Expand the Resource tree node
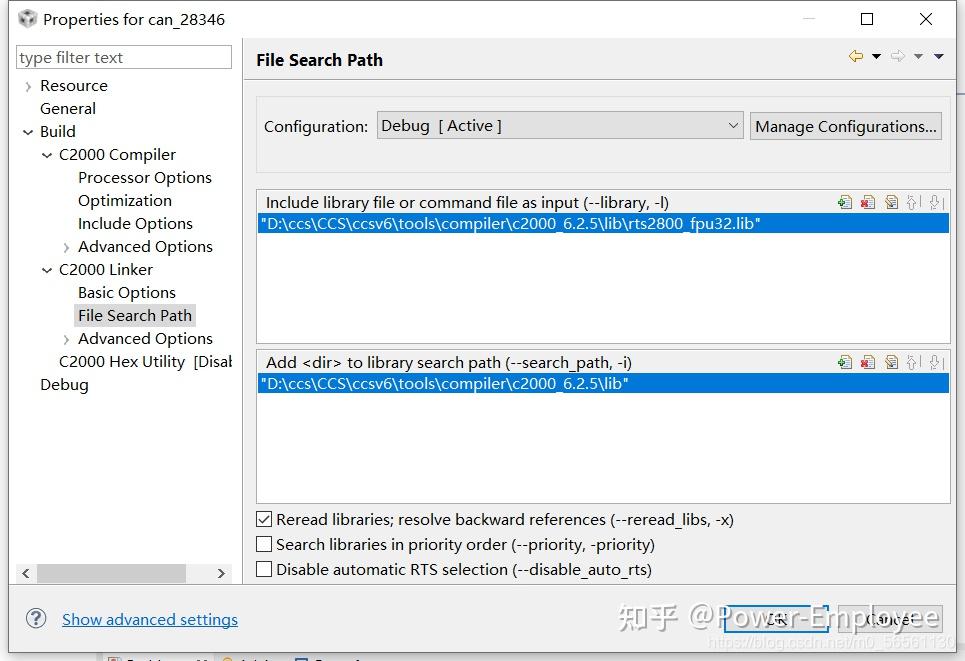965x661 pixels. (28, 87)
